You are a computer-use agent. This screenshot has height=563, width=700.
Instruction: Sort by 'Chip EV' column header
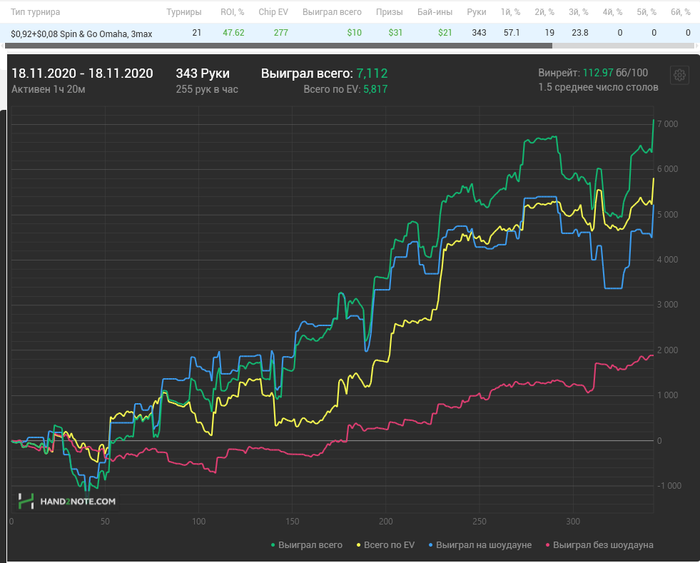point(273,12)
